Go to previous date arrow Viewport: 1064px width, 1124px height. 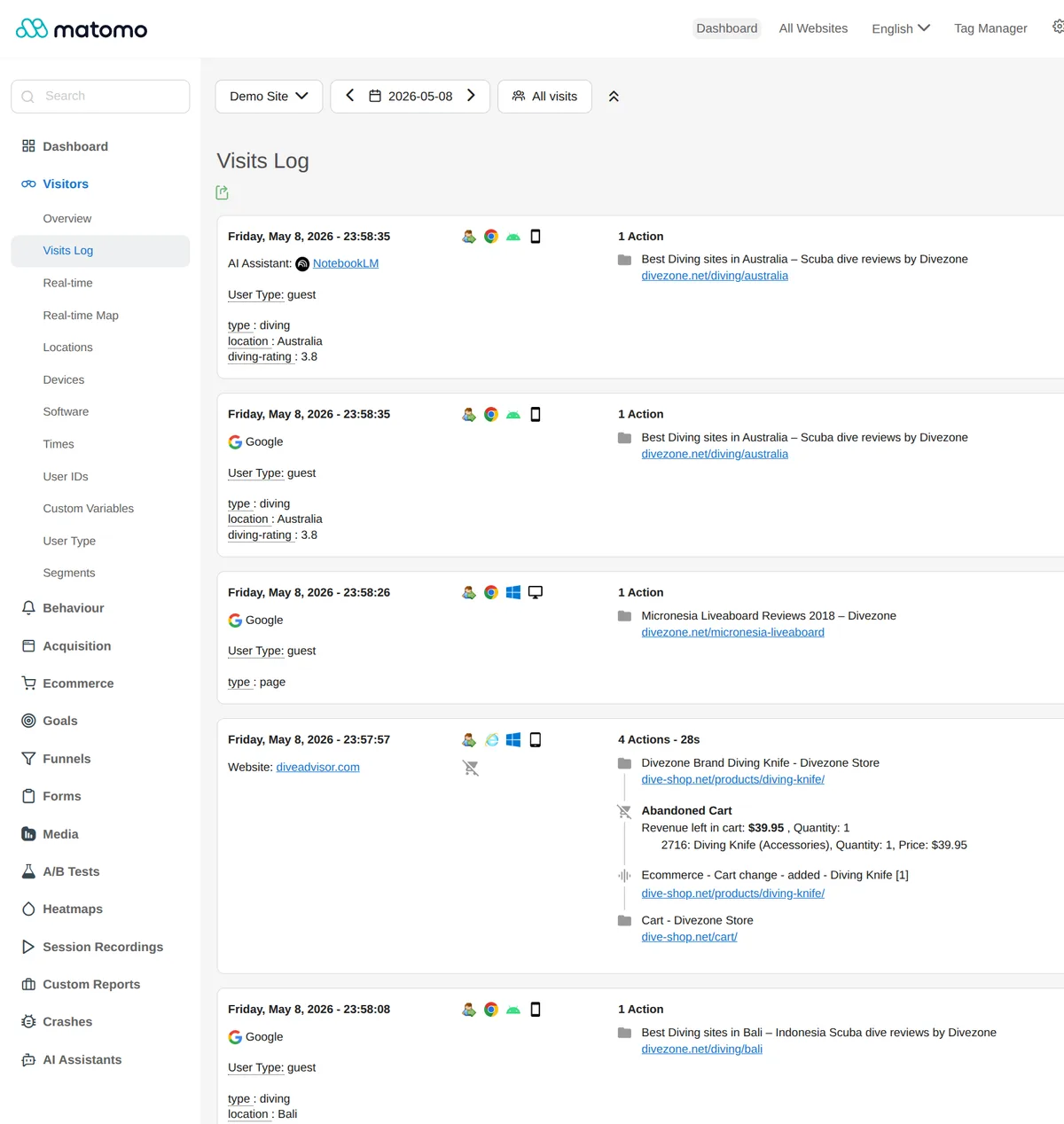pos(349,95)
